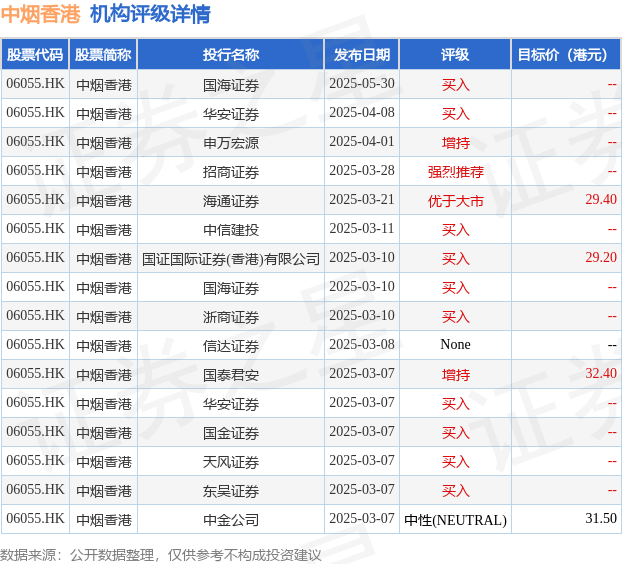This screenshot has height=564, width=622.
Task: Select the date 2025-03-08 cell
Action: (362, 344)
